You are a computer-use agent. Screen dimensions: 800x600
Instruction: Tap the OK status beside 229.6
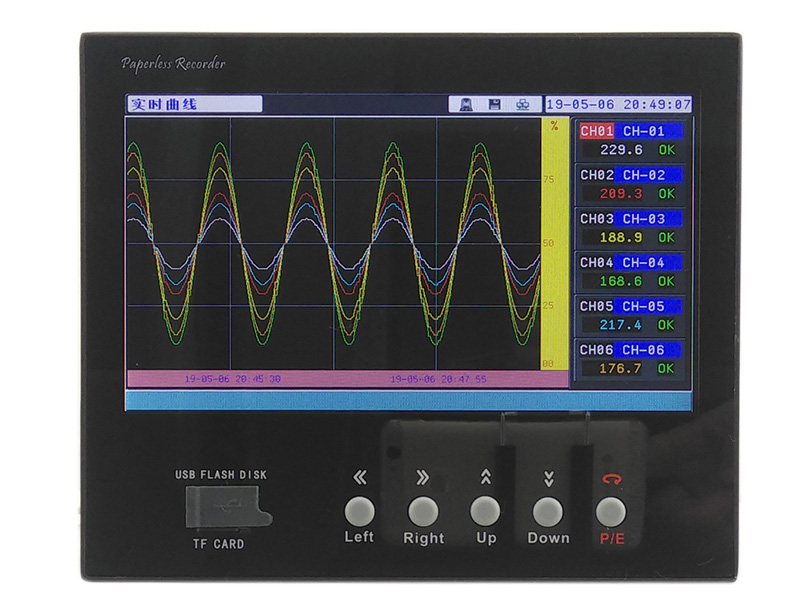666,150
